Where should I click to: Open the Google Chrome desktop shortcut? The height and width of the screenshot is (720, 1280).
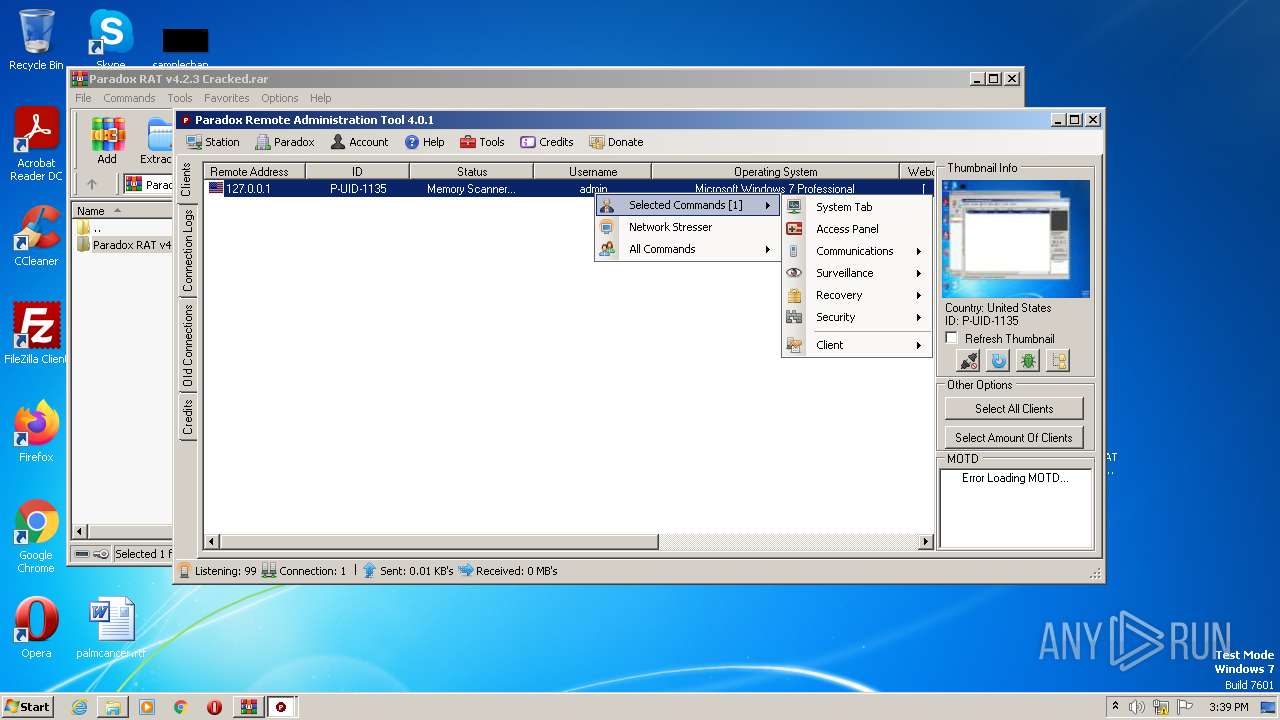[x=36, y=537]
